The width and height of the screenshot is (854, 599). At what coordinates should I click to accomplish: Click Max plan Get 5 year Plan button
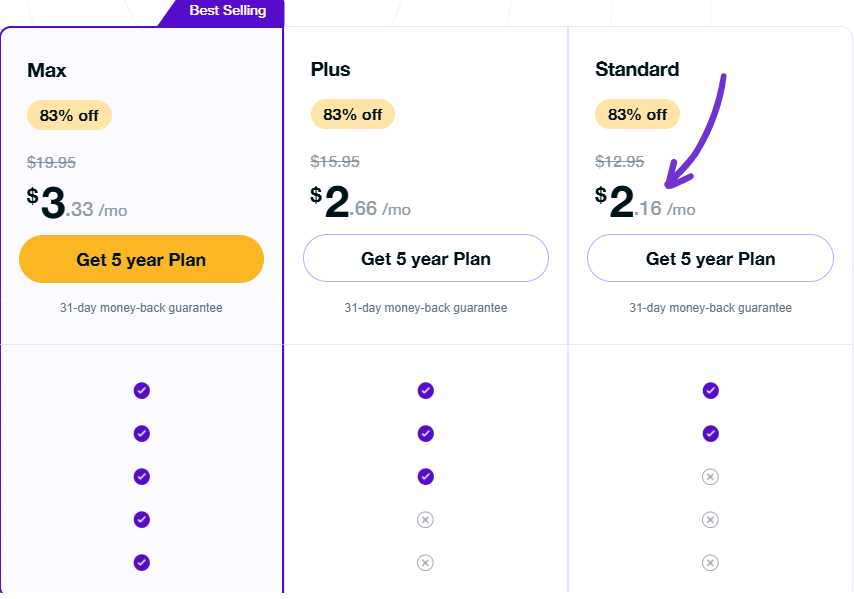[141, 260]
